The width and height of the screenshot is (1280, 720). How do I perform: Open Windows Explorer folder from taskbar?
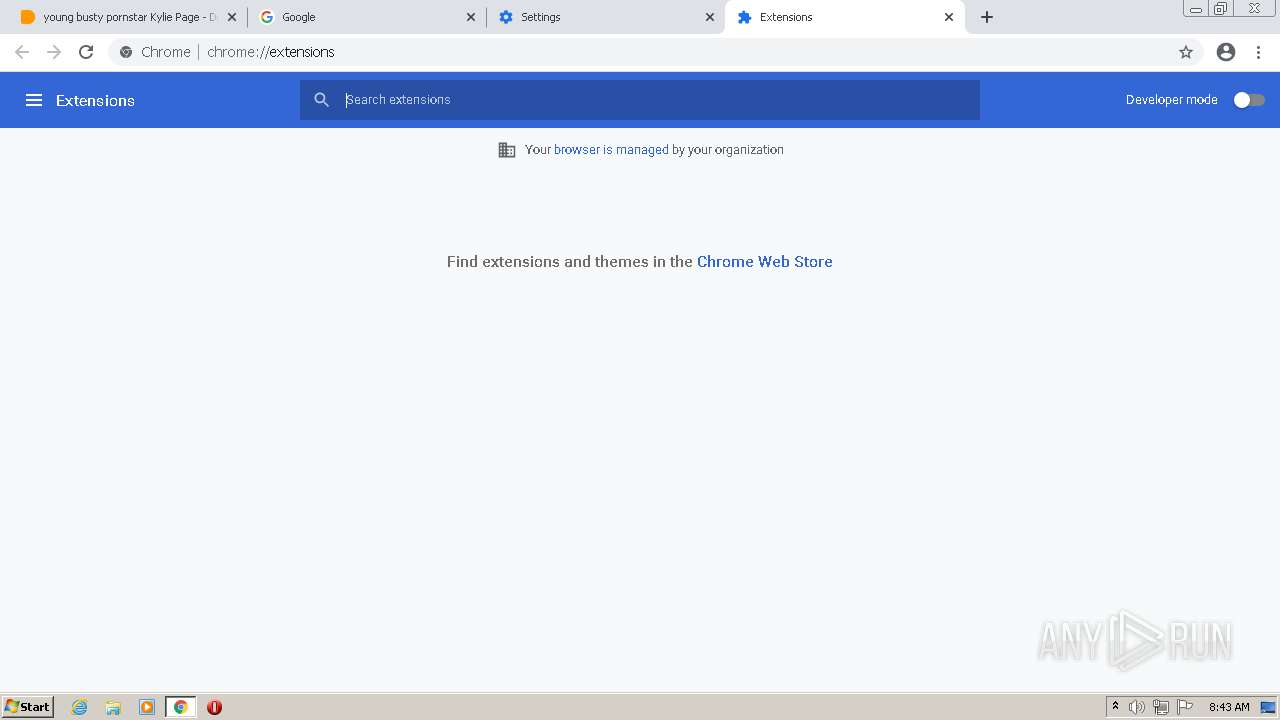(x=113, y=707)
